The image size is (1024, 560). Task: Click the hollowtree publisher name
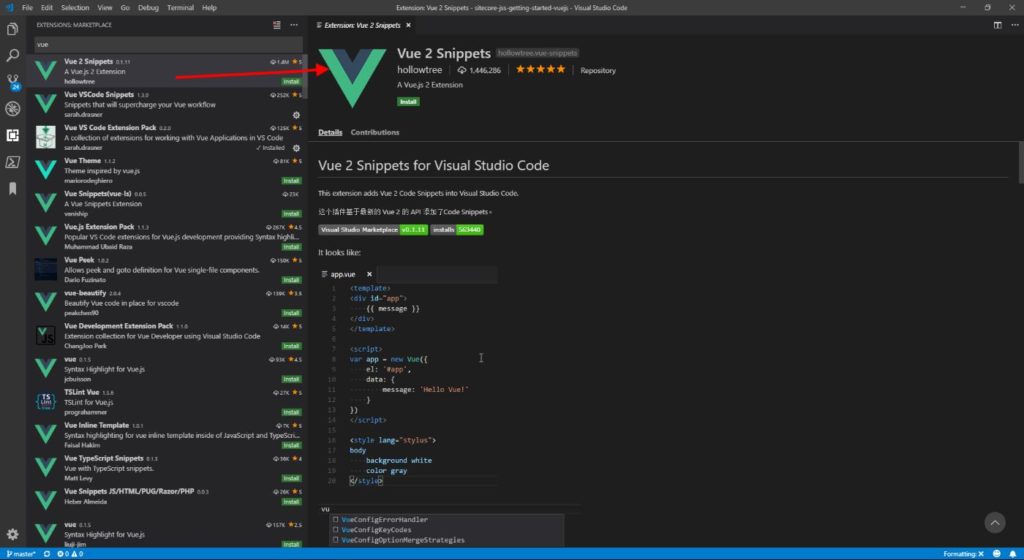coord(419,70)
